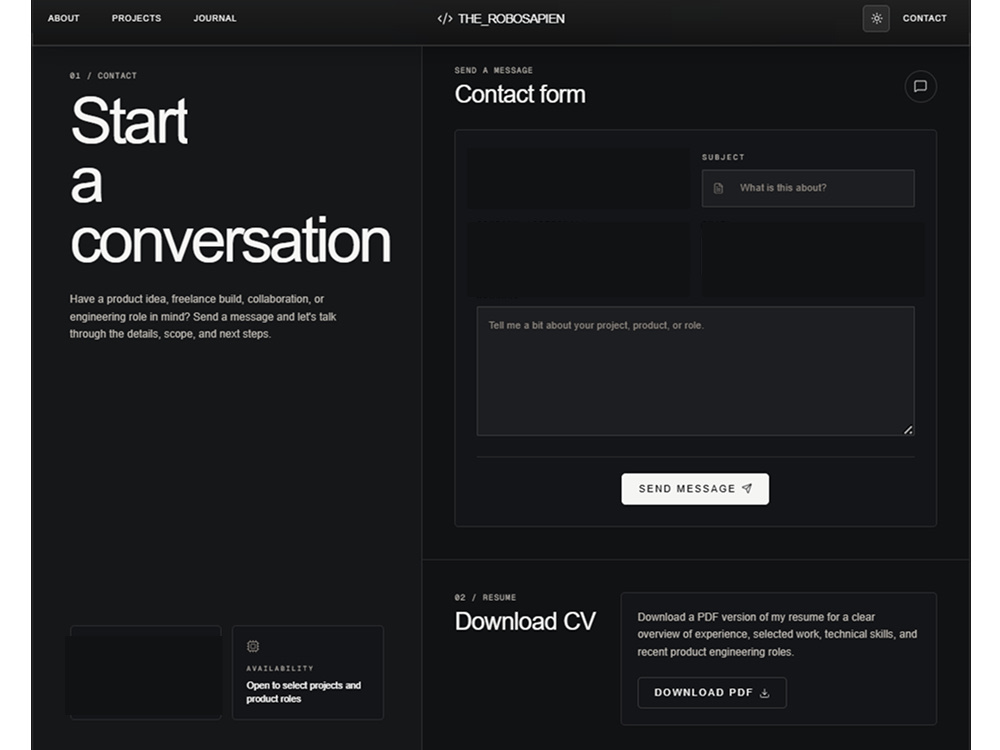
Task: Focus the message textarea about your project
Action: [x=696, y=371]
